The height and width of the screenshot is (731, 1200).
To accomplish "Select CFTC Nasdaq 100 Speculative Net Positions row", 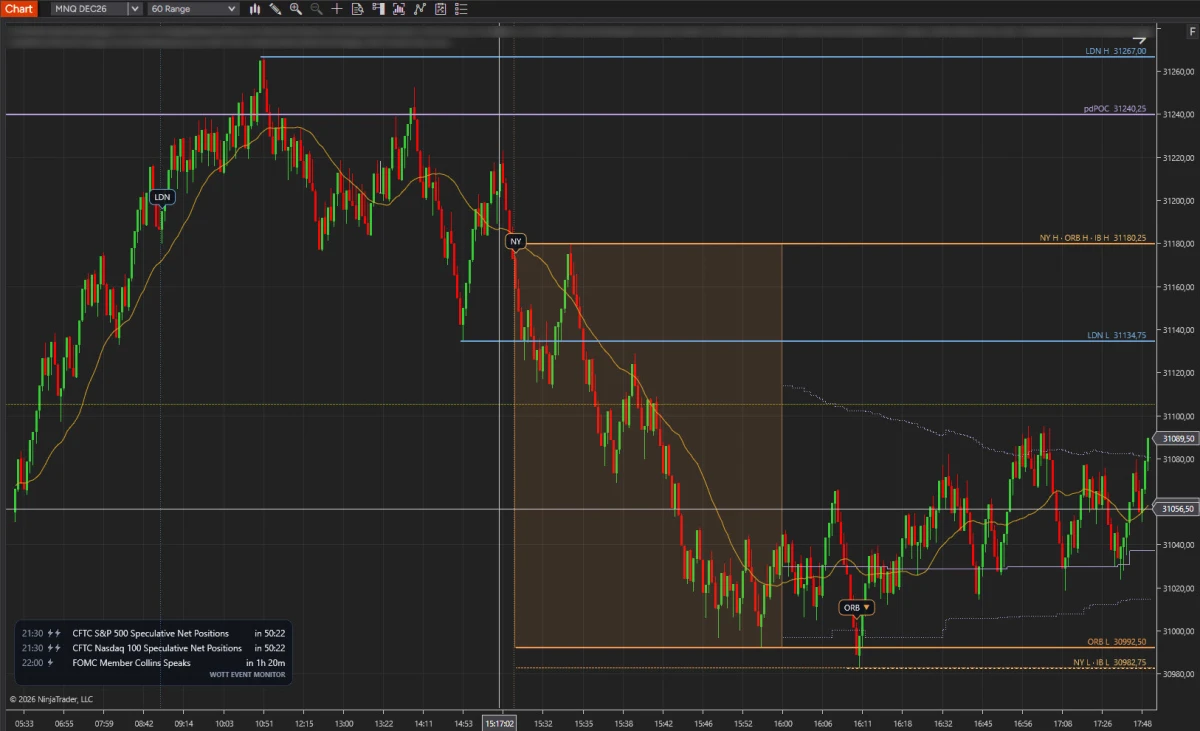I will 154,648.
